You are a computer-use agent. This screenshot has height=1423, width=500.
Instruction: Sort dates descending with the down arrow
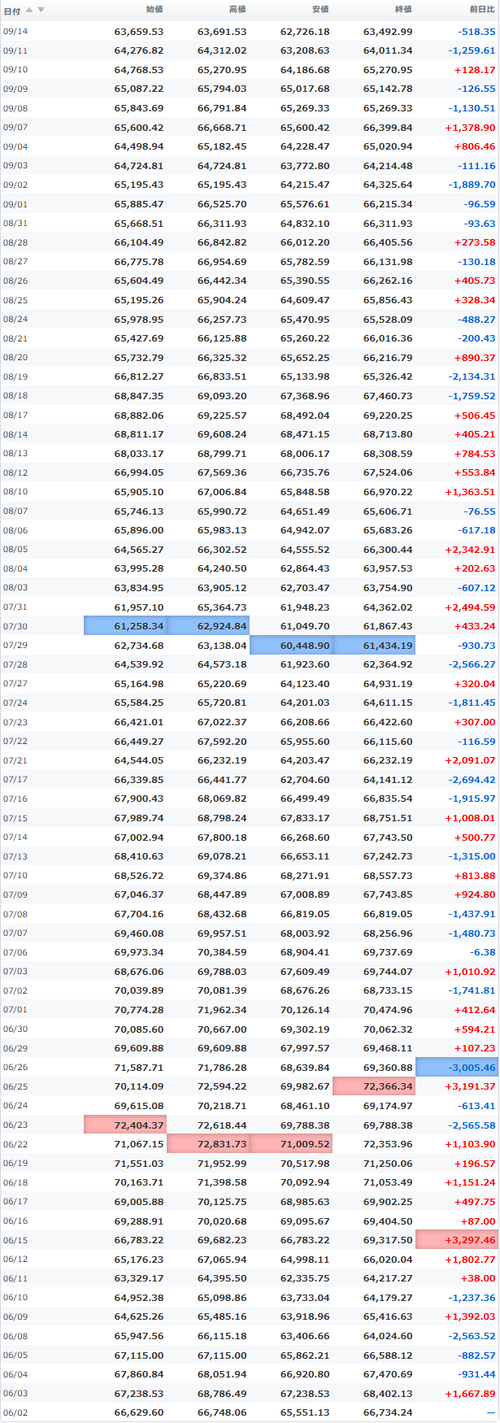41,9
